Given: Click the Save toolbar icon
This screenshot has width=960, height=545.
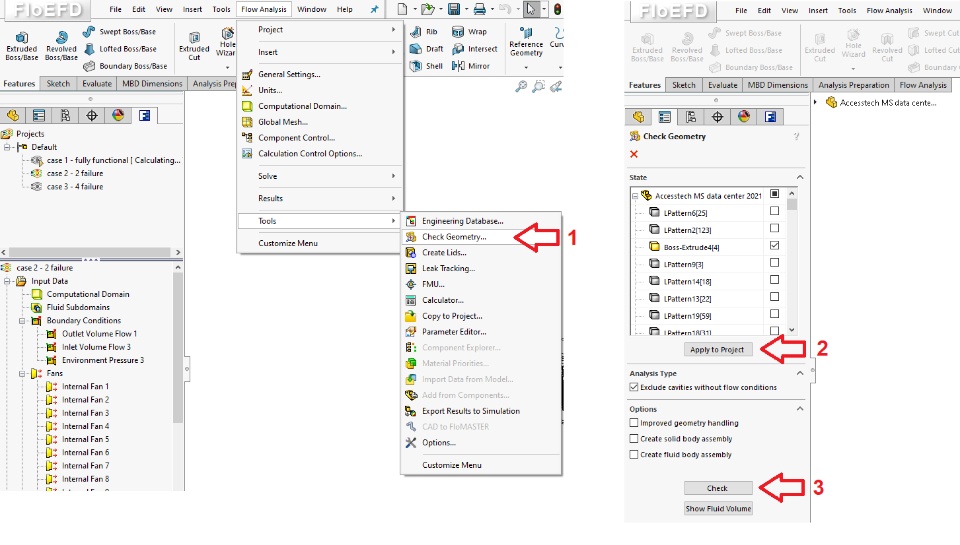Looking at the screenshot, I should (x=454, y=9).
